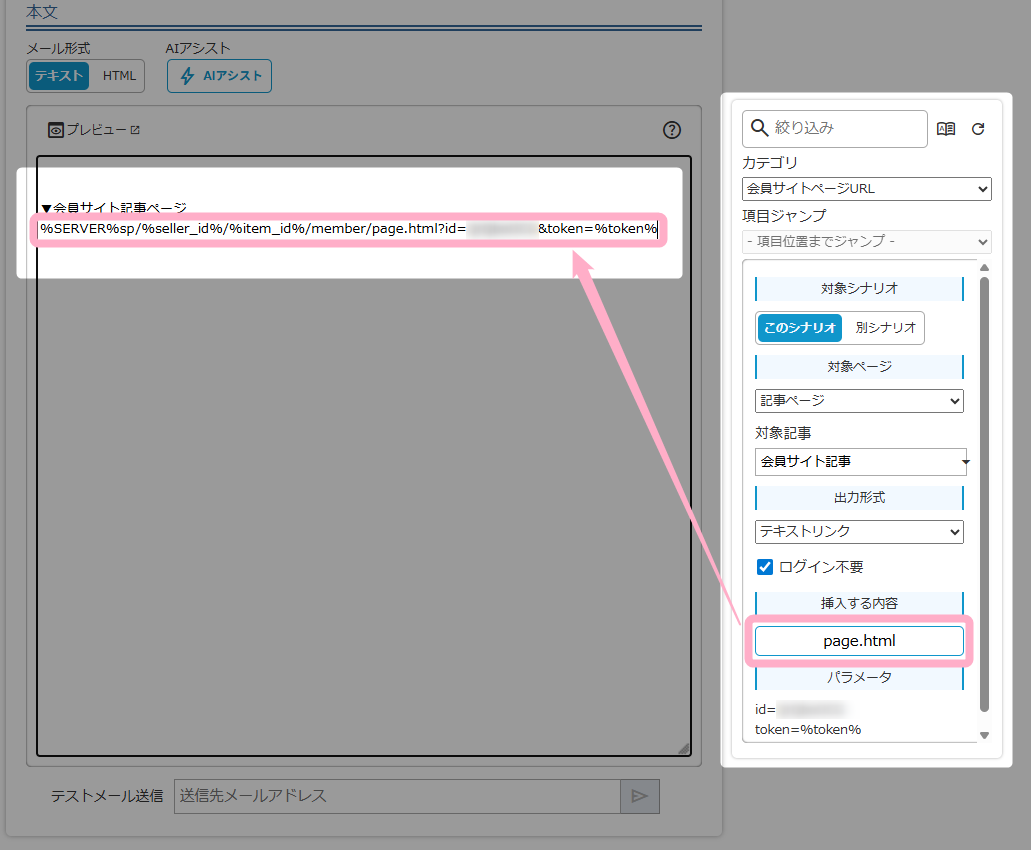Image resolution: width=1031 pixels, height=850 pixels.
Task: Switch mail format to HTML
Action: [x=119, y=76]
